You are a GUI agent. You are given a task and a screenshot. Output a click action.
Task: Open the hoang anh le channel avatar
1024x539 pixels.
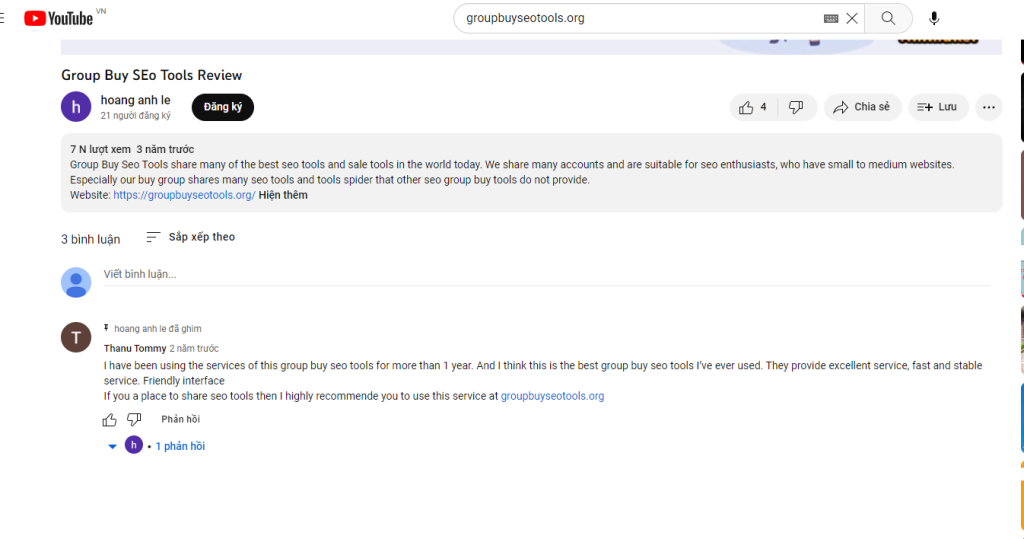click(x=76, y=106)
